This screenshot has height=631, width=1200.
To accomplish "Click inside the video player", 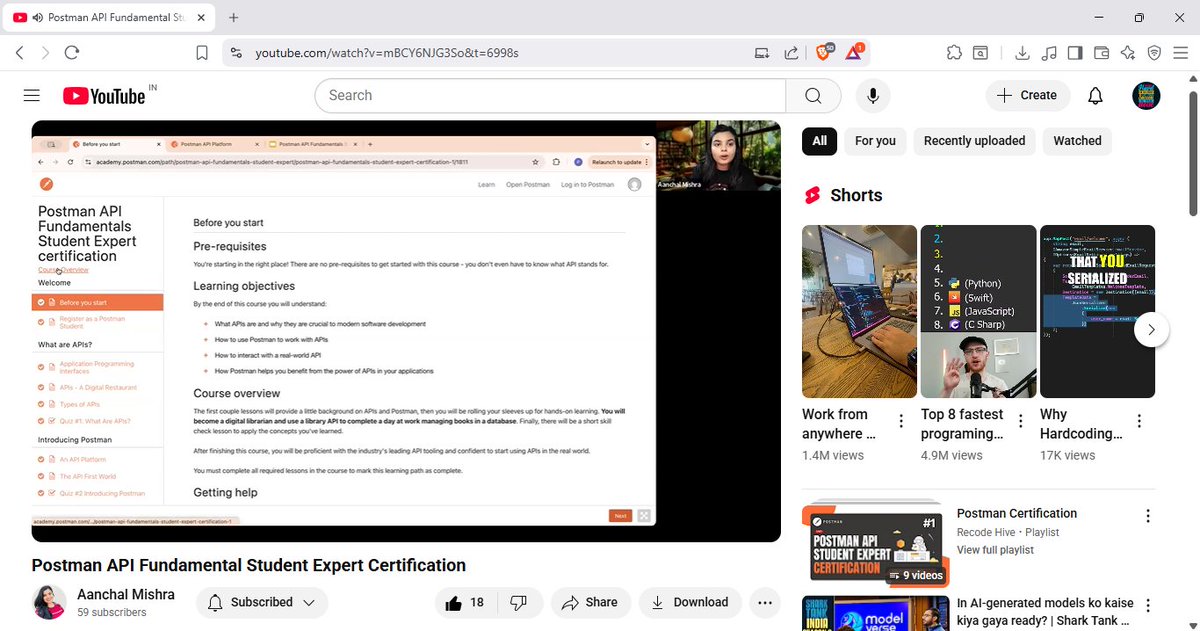I will [406, 331].
